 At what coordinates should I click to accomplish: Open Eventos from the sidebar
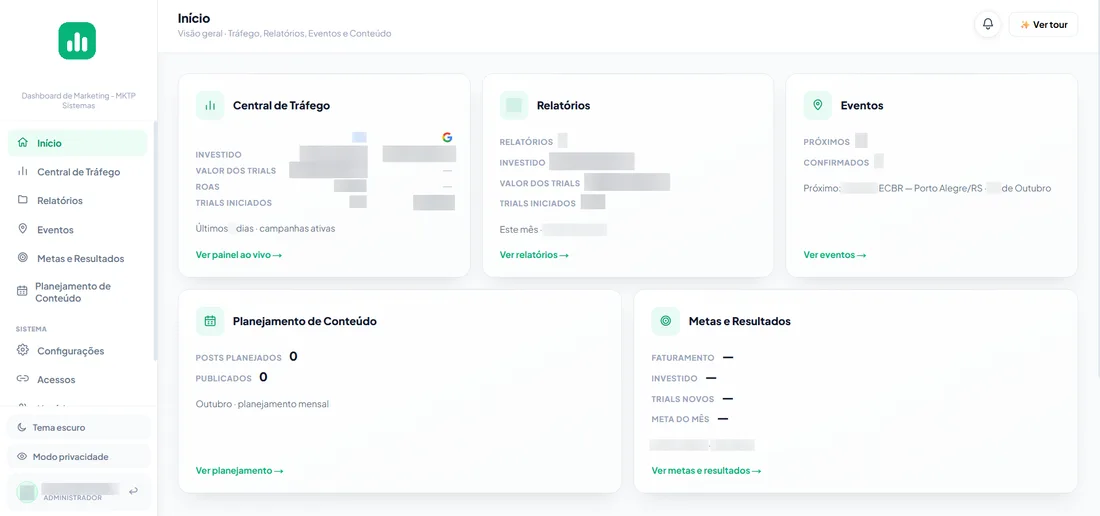click(77, 229)
